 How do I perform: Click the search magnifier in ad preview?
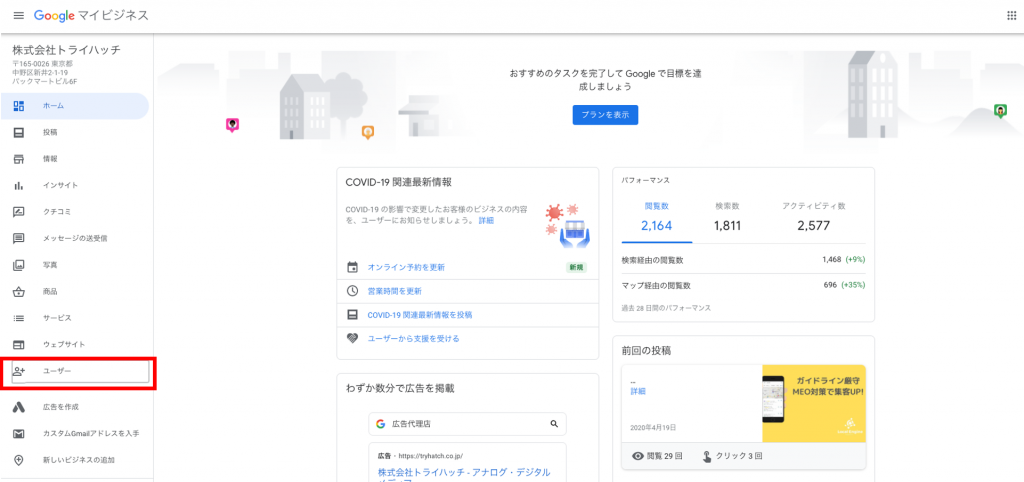(554, 424)
